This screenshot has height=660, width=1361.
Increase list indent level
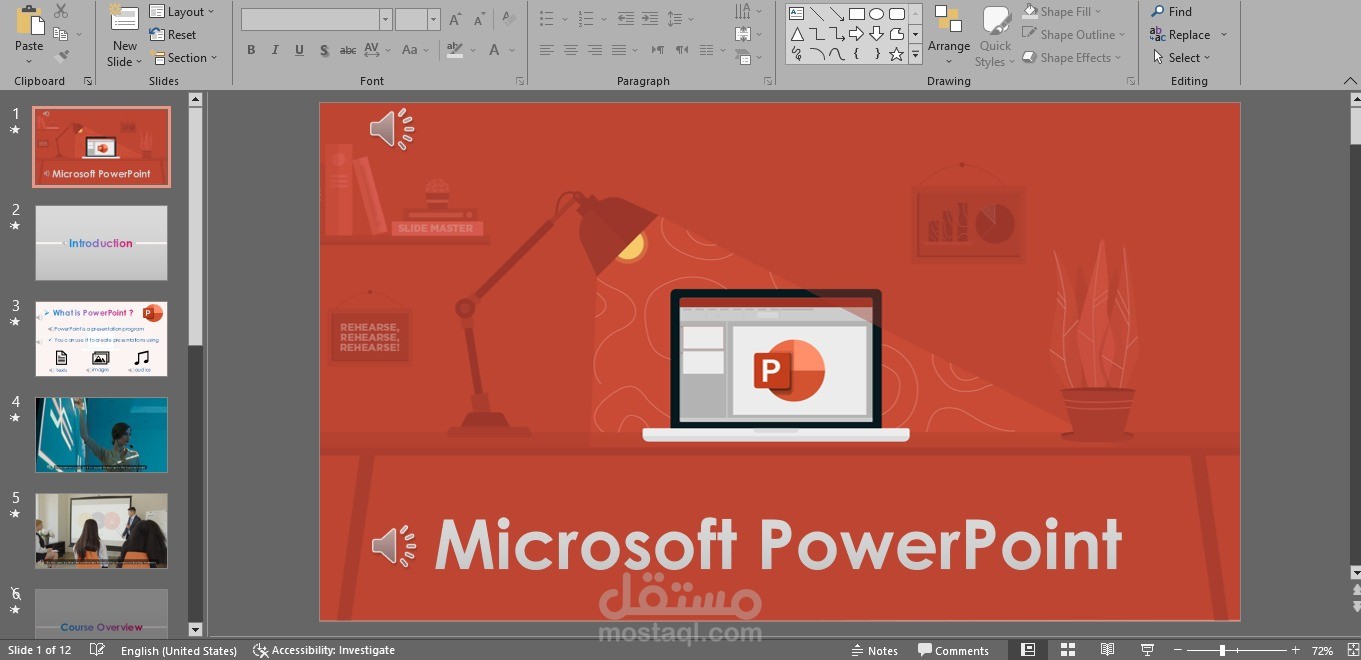[x=650, y=19]
